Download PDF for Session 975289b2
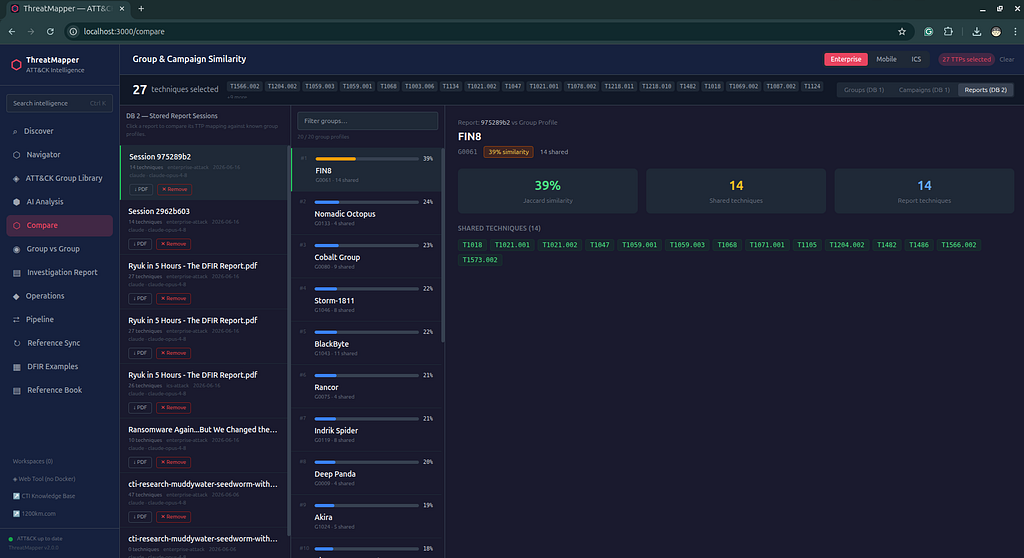1024x558 pixels. 140,189
